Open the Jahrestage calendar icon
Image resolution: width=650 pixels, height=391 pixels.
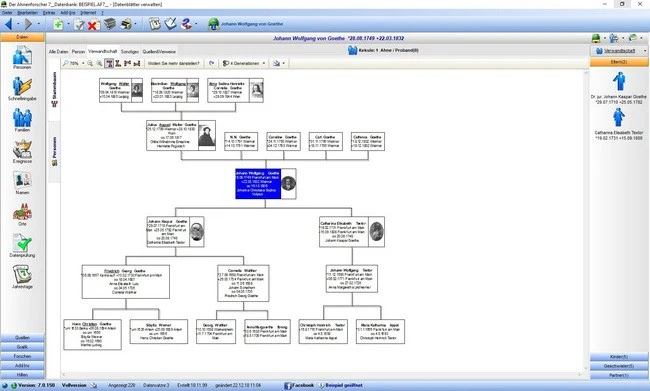22,277
